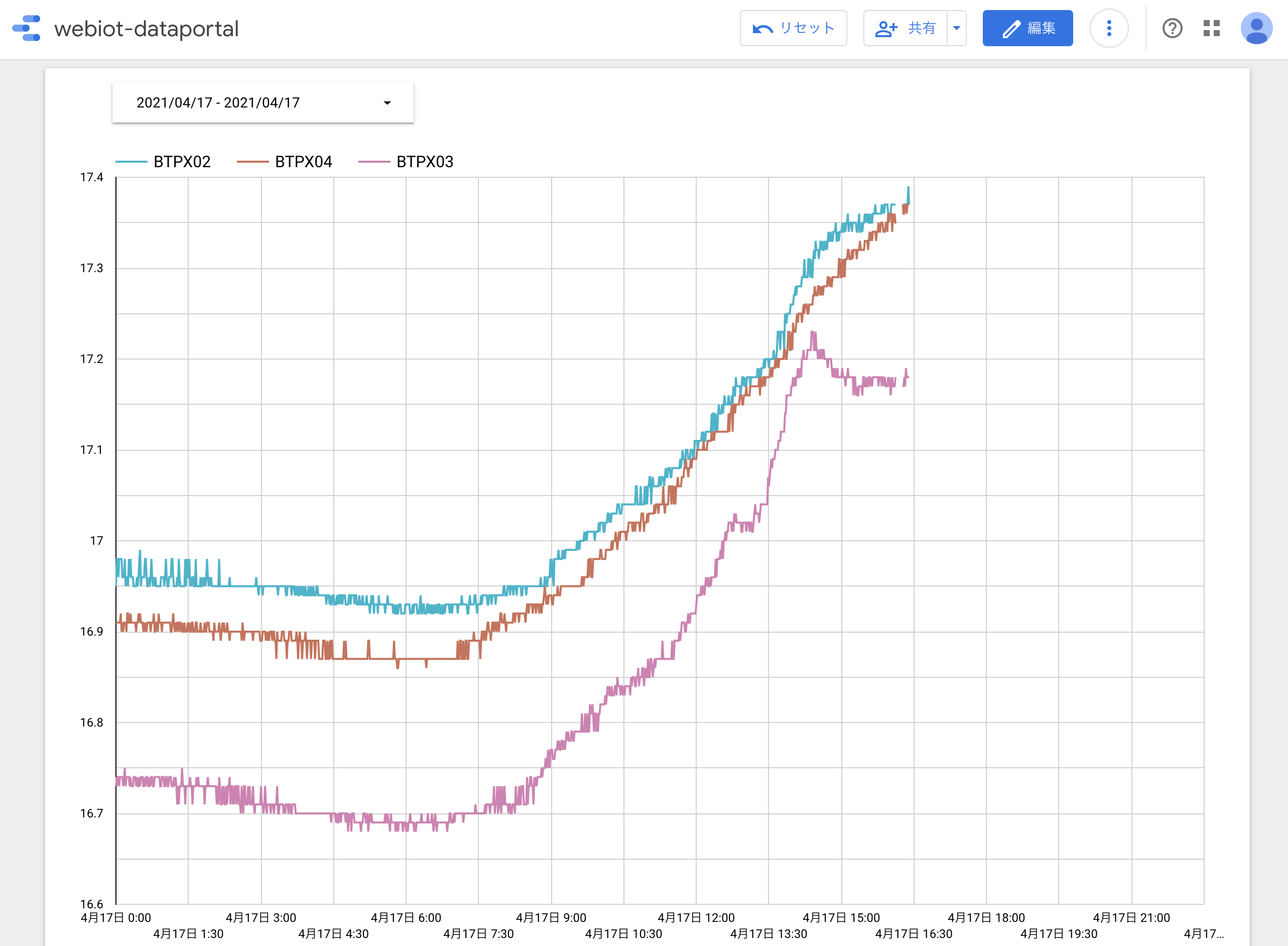
Task: Click the 共有 share button
Action: (921, 28)
